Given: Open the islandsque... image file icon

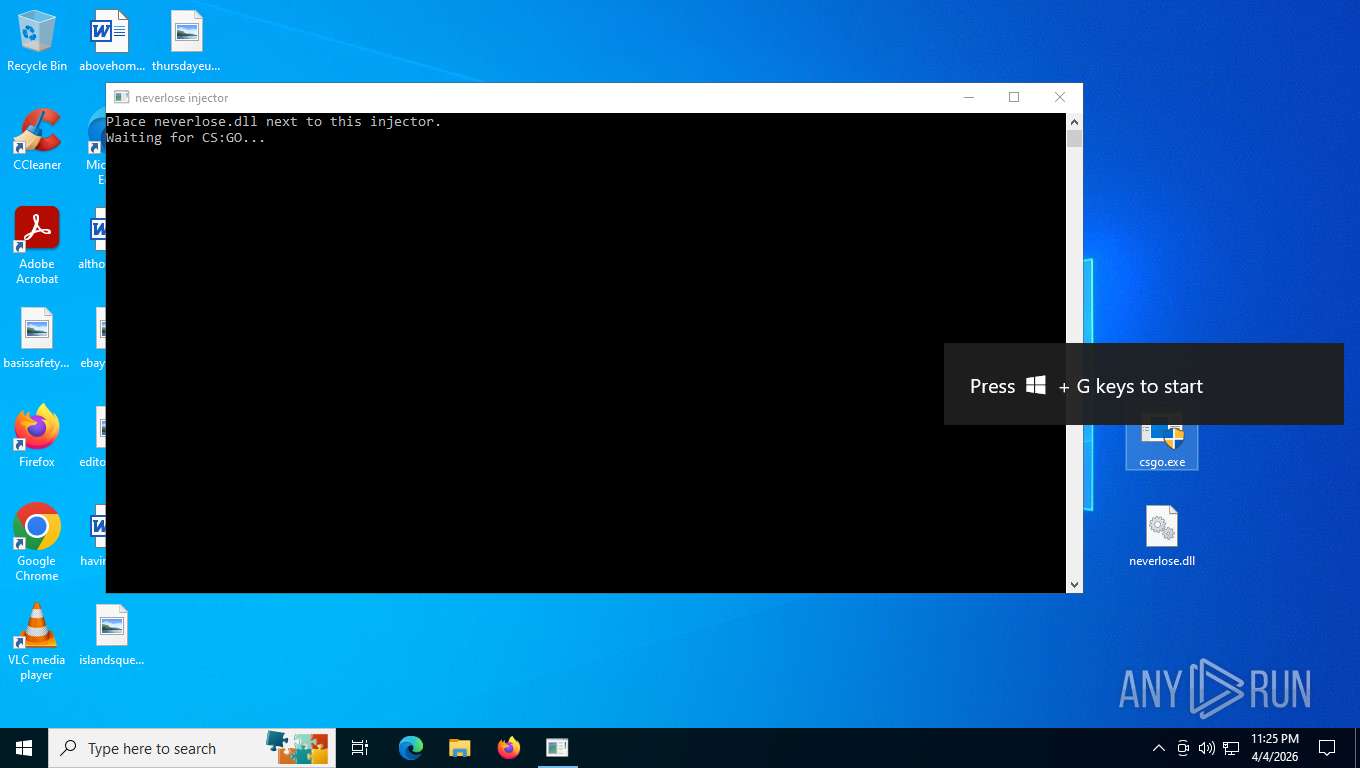Looking at the screenshot, I should coord(112,635).
